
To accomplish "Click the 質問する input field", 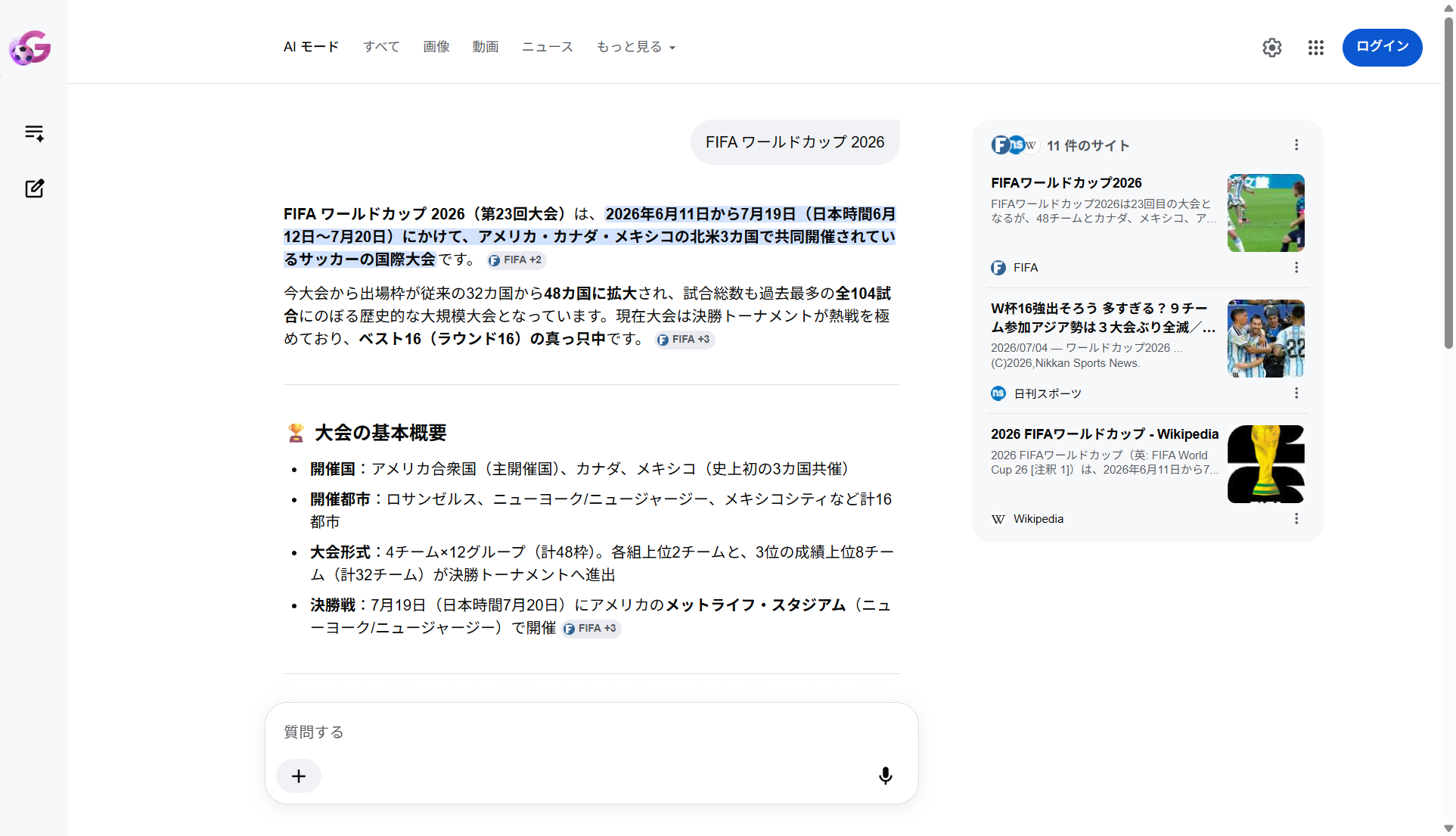I will pyautogui.click(x=591, y=732).
